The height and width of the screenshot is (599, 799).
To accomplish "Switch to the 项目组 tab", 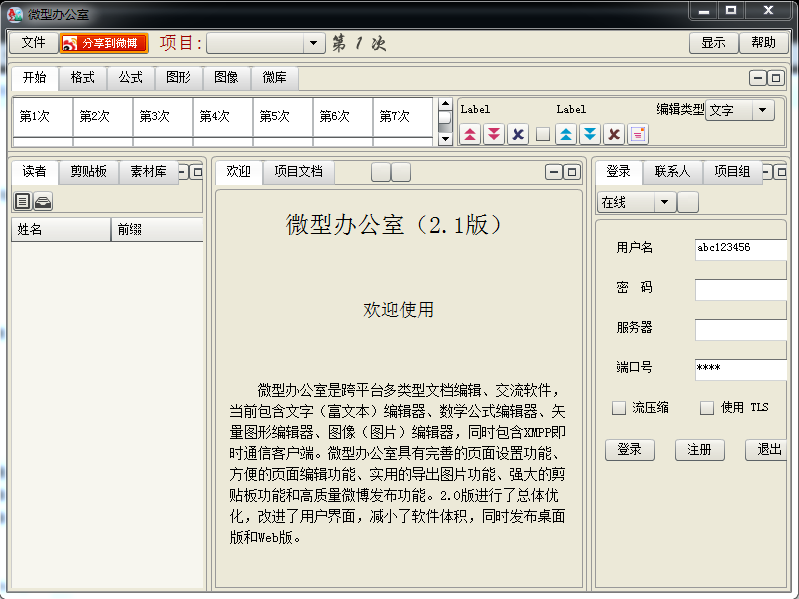I will (732, 172).
